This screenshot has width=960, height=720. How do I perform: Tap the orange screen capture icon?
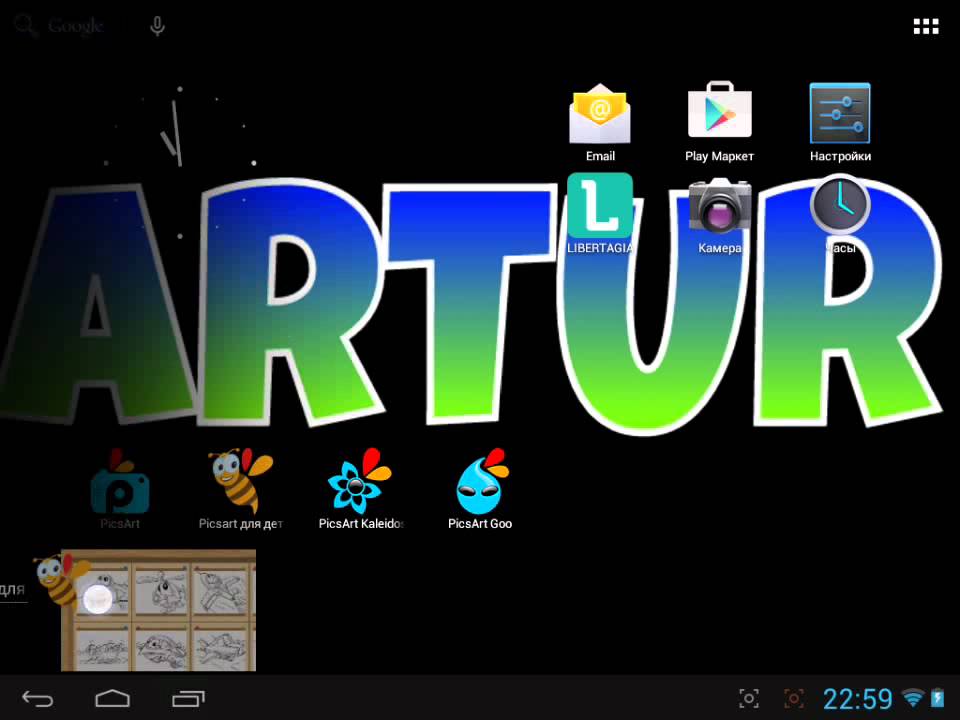793,699
